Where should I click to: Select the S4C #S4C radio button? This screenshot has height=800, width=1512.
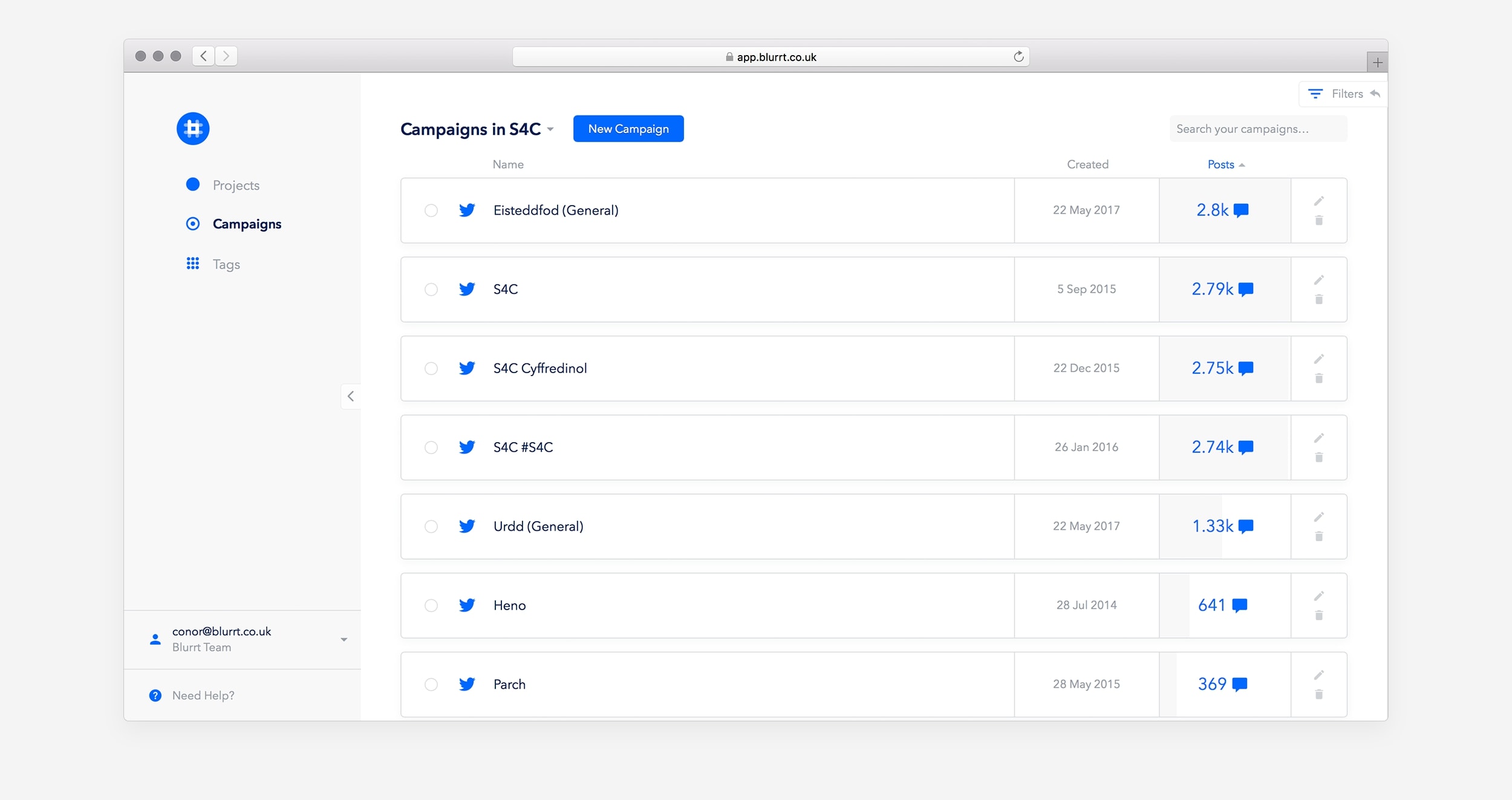click(x=431, y=447)
